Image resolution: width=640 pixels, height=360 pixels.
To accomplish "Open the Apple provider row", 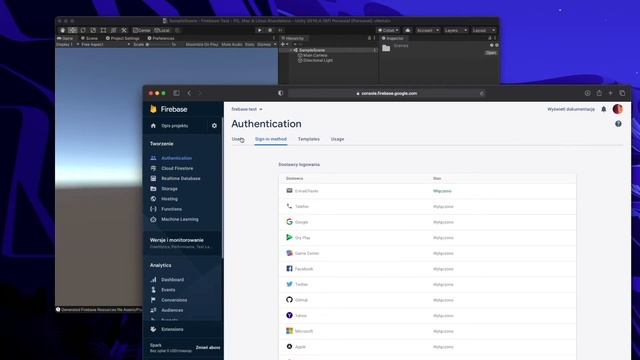I will tap(427, 347).
